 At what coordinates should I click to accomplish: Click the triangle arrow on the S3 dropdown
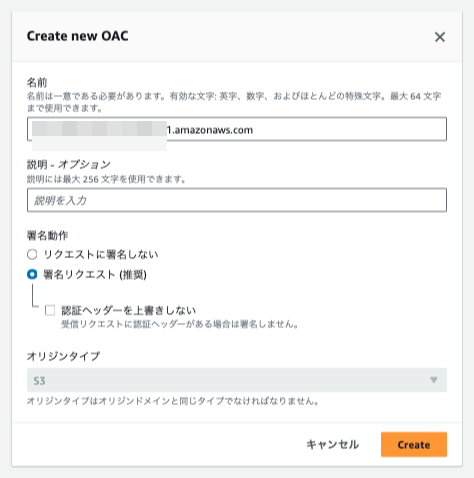click(433, 380)
